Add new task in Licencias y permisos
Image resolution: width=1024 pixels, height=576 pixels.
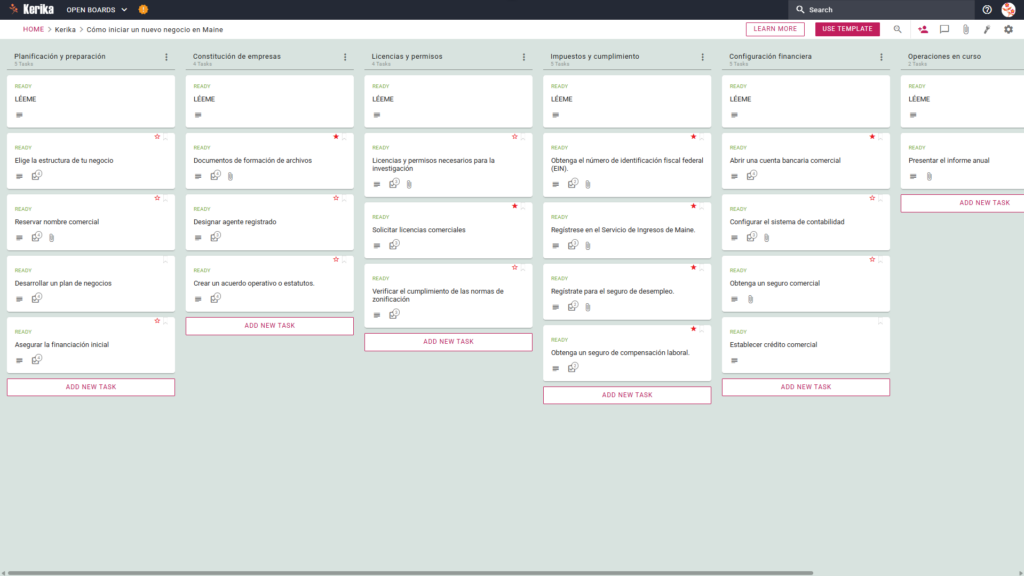point(448,342)
